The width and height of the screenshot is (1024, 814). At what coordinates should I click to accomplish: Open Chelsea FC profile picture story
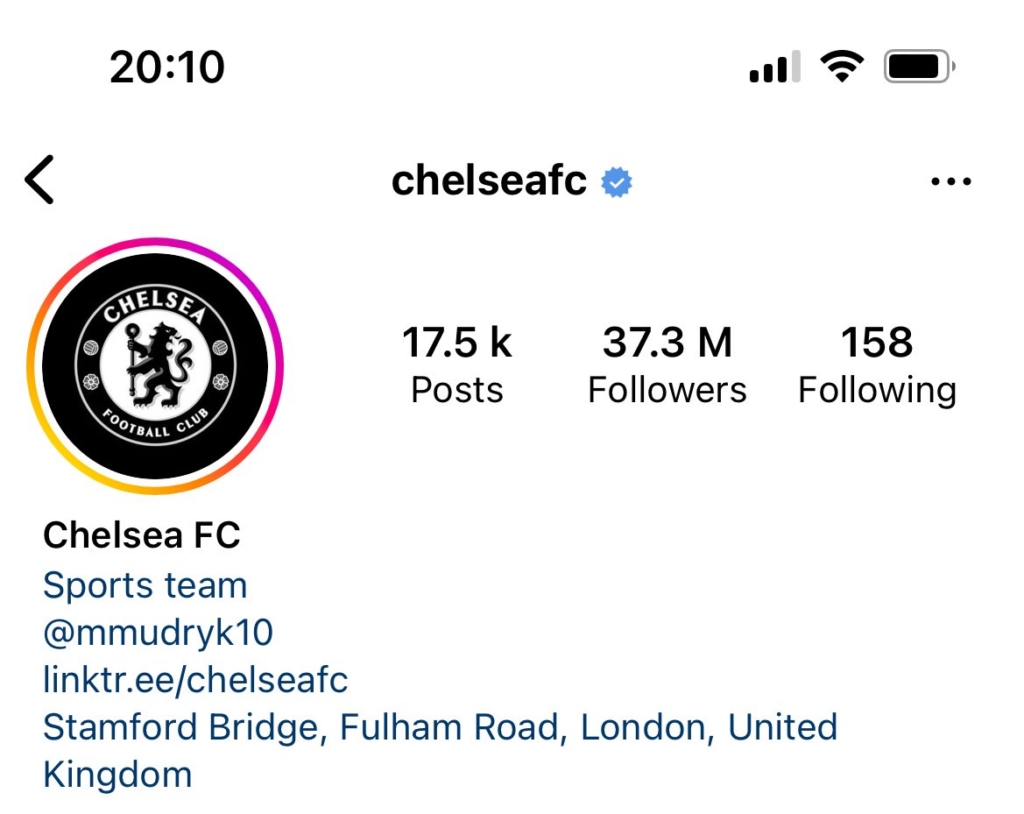[x=155, y=366]
